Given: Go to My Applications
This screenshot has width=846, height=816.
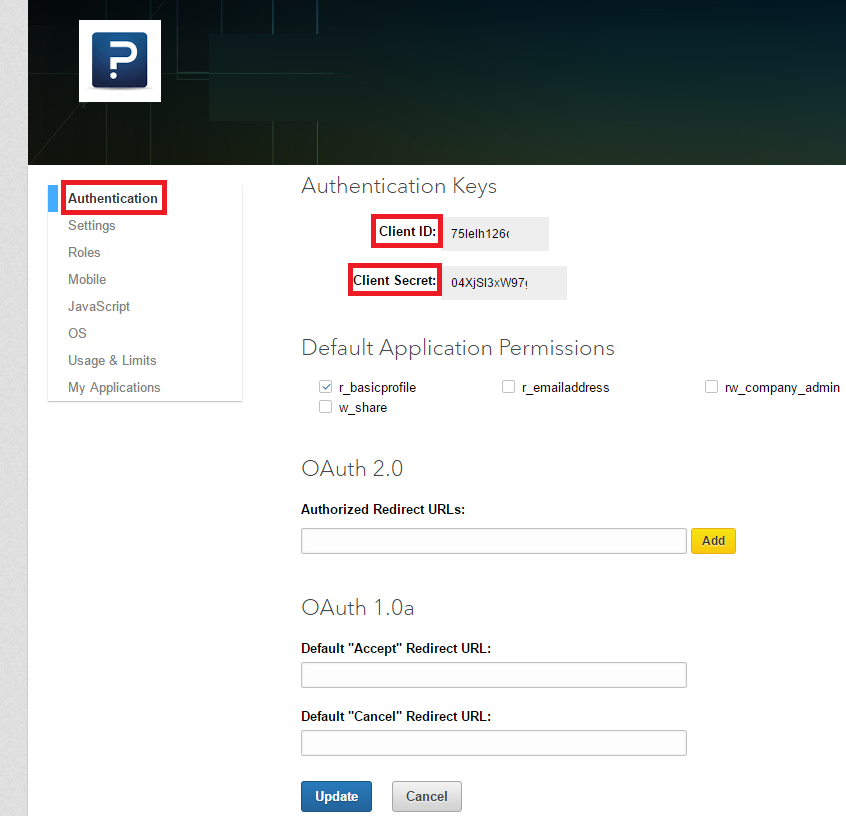Looking at the screenshot, I should coord(113,387).
